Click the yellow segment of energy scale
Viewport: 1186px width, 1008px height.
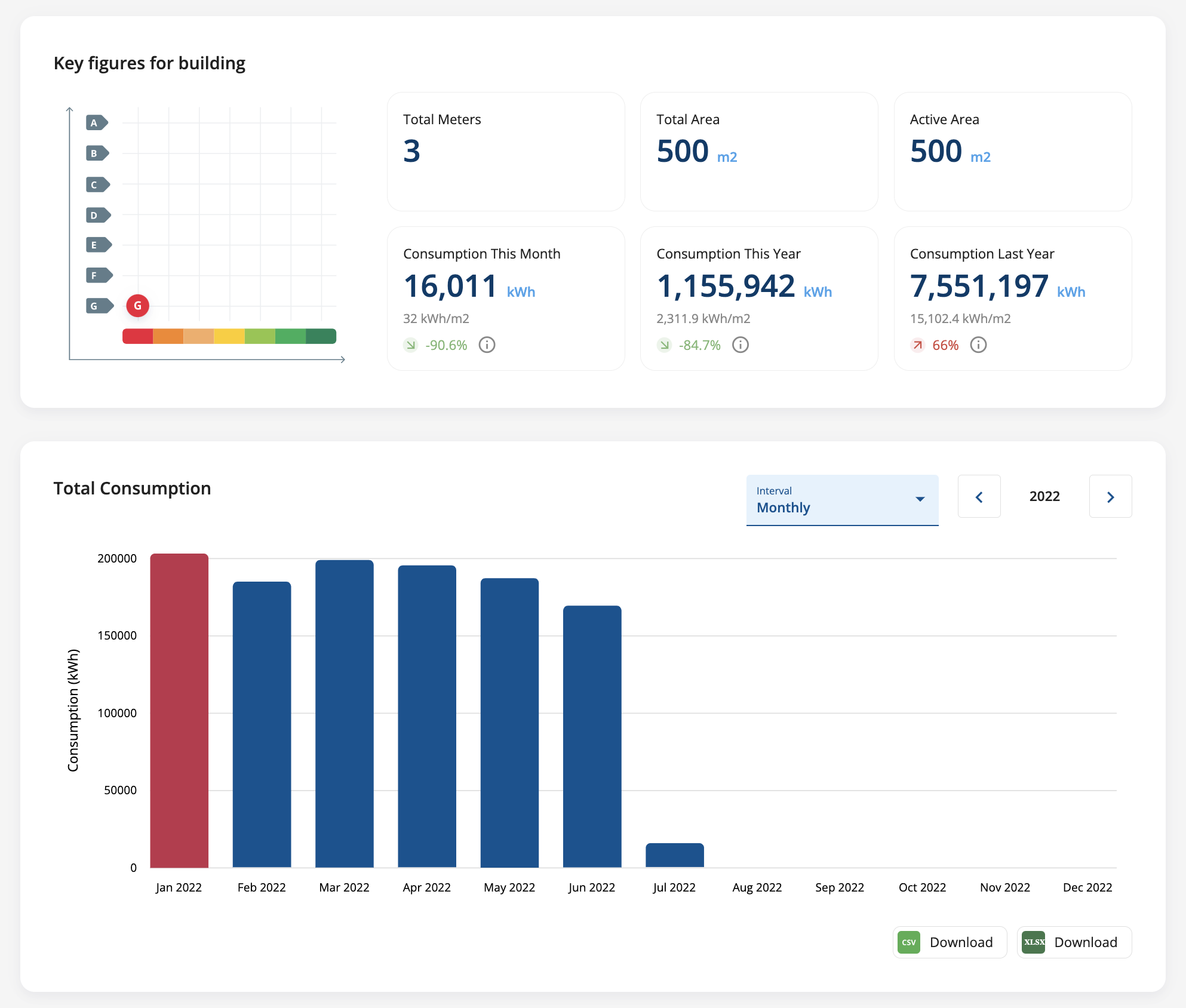[x=229, y=336]
